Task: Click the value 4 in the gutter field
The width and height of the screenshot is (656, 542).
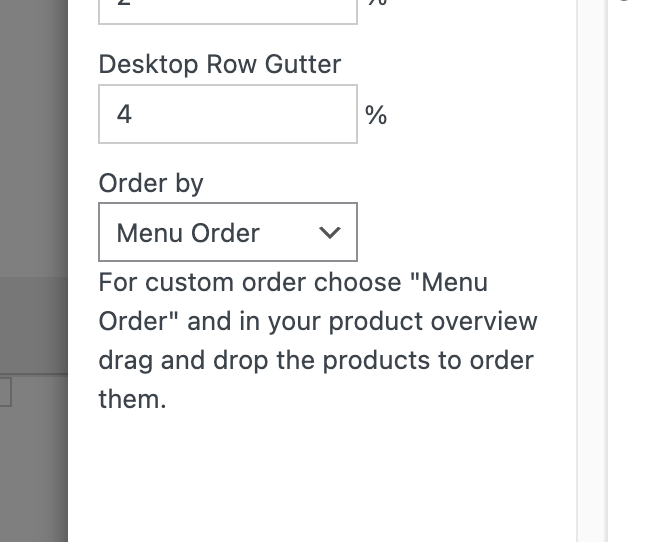Action: click(x=124, y=115)
